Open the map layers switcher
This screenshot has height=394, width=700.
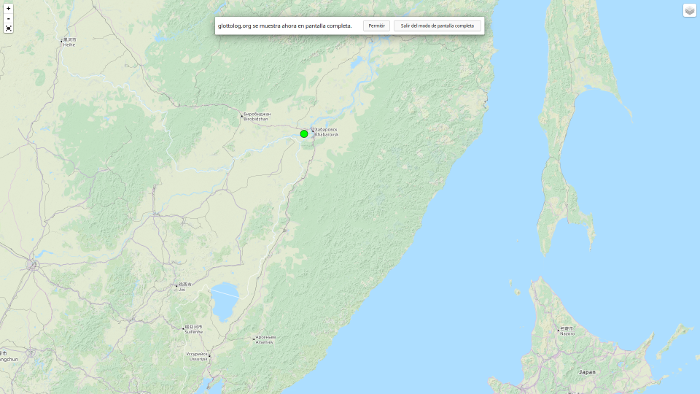point(689,11)
